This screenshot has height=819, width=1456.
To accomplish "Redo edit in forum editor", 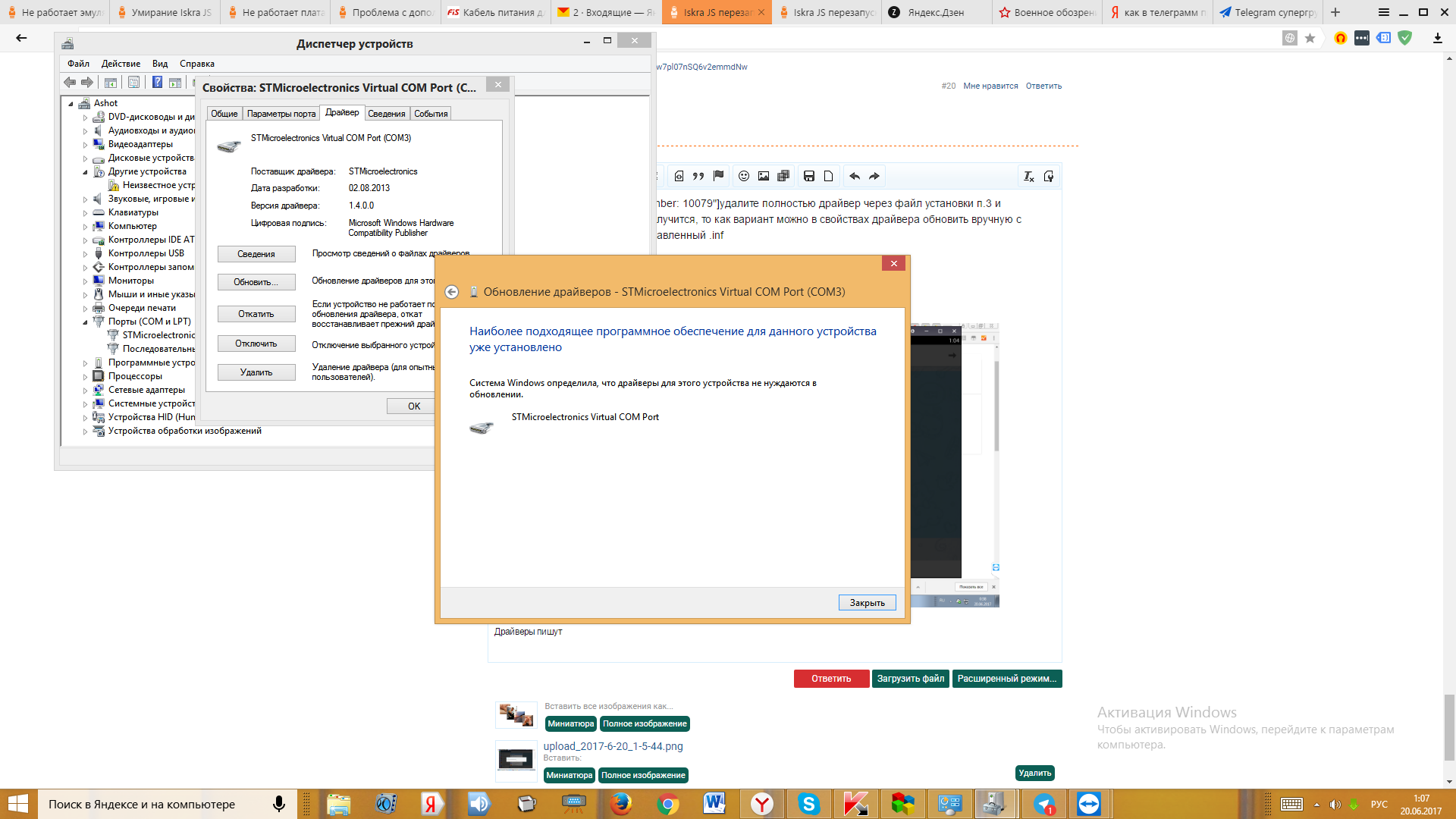I will point(874,176).
